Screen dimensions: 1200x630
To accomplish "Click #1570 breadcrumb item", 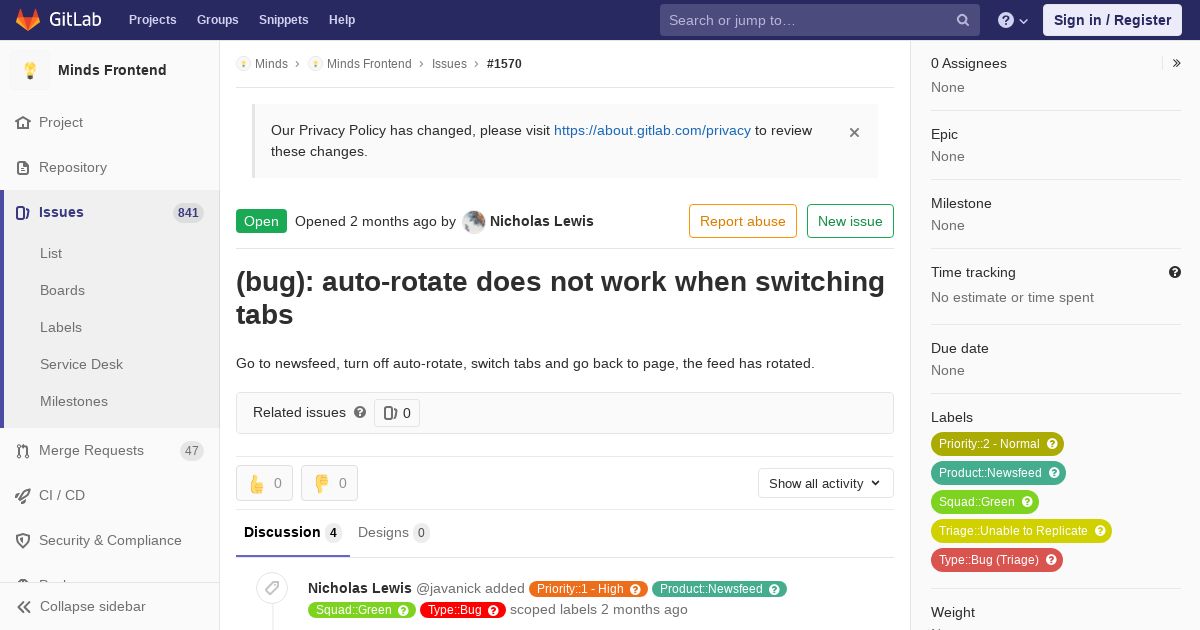I will [x=504, y=64].
